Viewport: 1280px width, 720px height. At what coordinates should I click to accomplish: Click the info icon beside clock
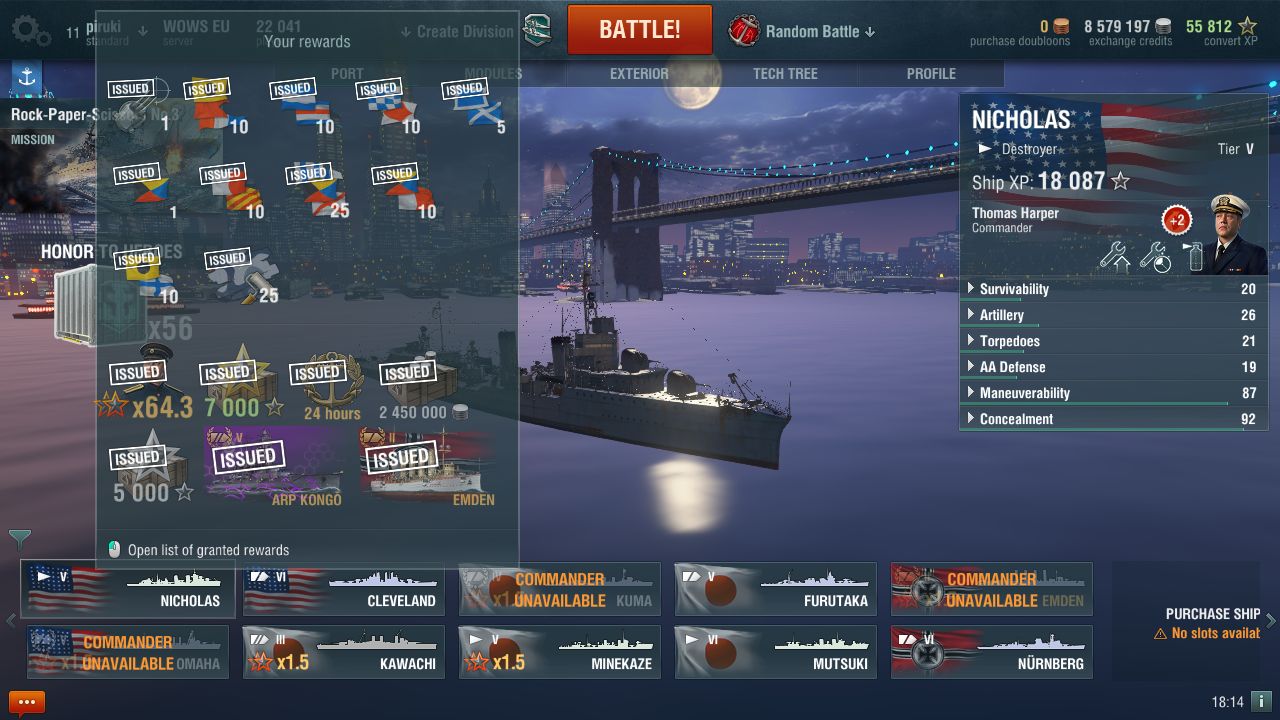point(1261,702)
